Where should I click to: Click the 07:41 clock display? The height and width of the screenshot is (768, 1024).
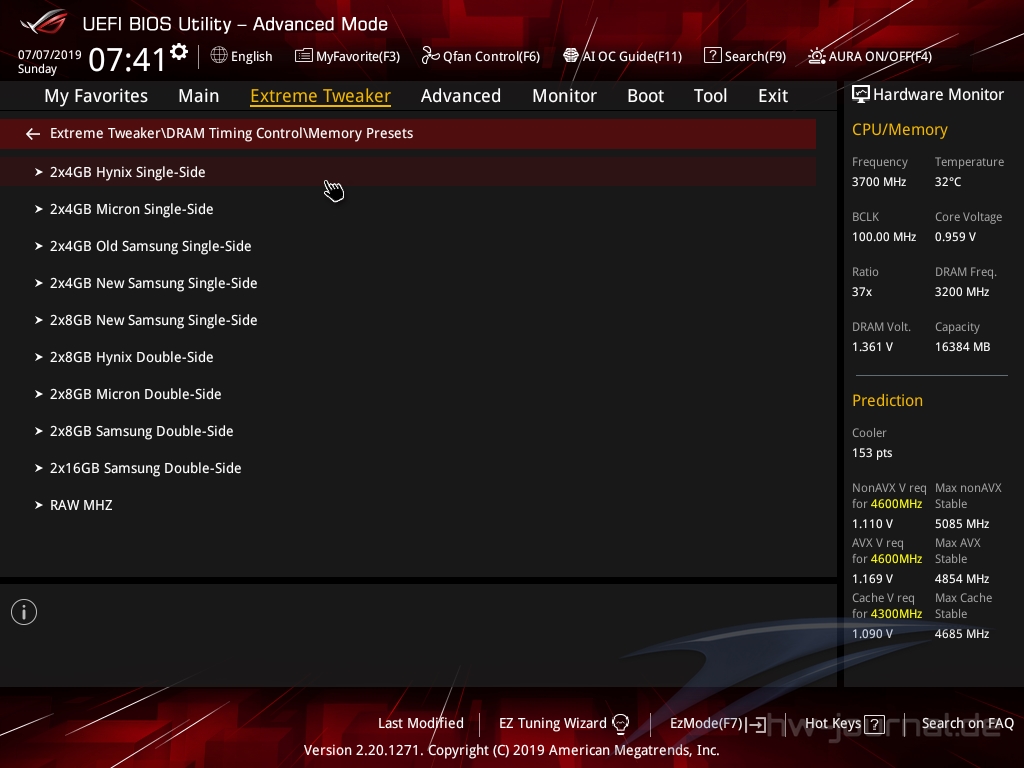click(x=127, y=60)
